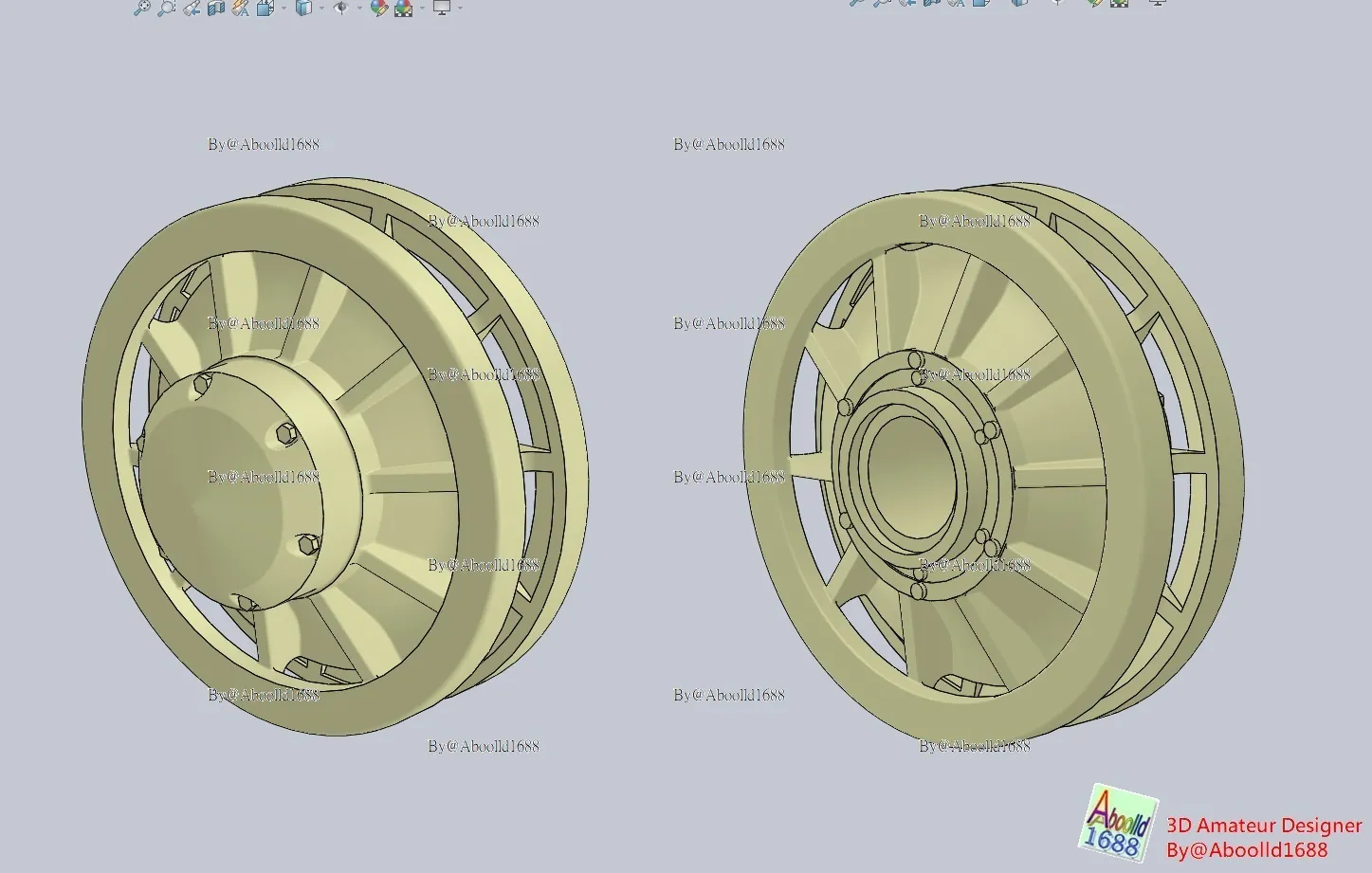Viewport: 1372px width, 873px height.
Task: Open Apply Scene dropdown arrow in left toolbar
Action: pyautogui.click(x=421, y=9)
